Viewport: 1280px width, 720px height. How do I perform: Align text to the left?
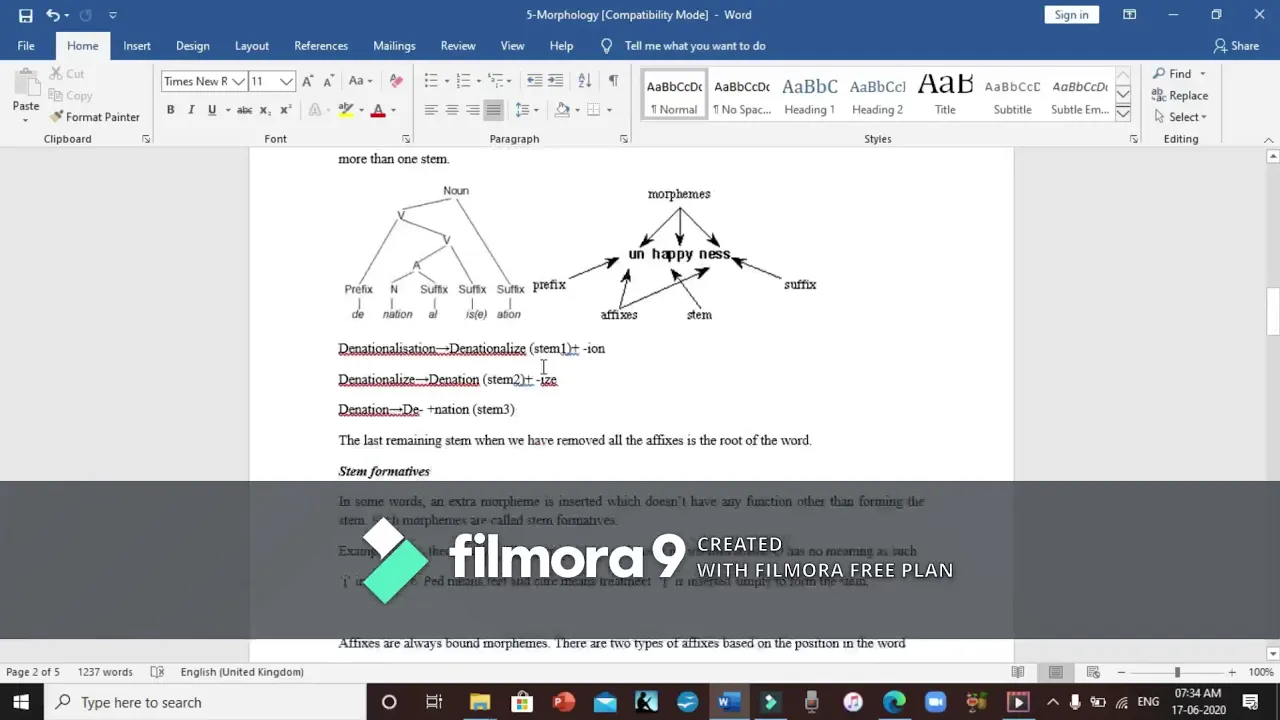coord(431,110)
